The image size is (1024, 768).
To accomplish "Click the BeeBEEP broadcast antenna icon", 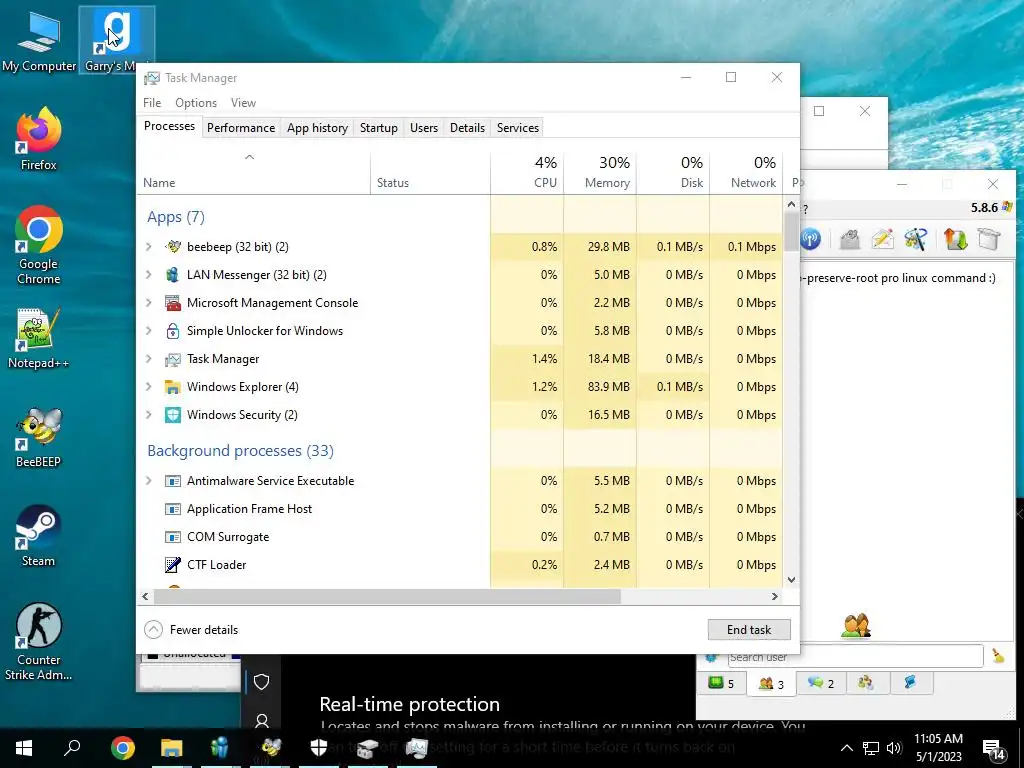I will 810,238.
